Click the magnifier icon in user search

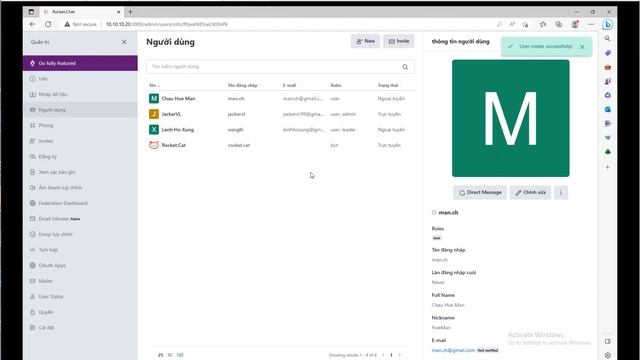pos(405,67)
